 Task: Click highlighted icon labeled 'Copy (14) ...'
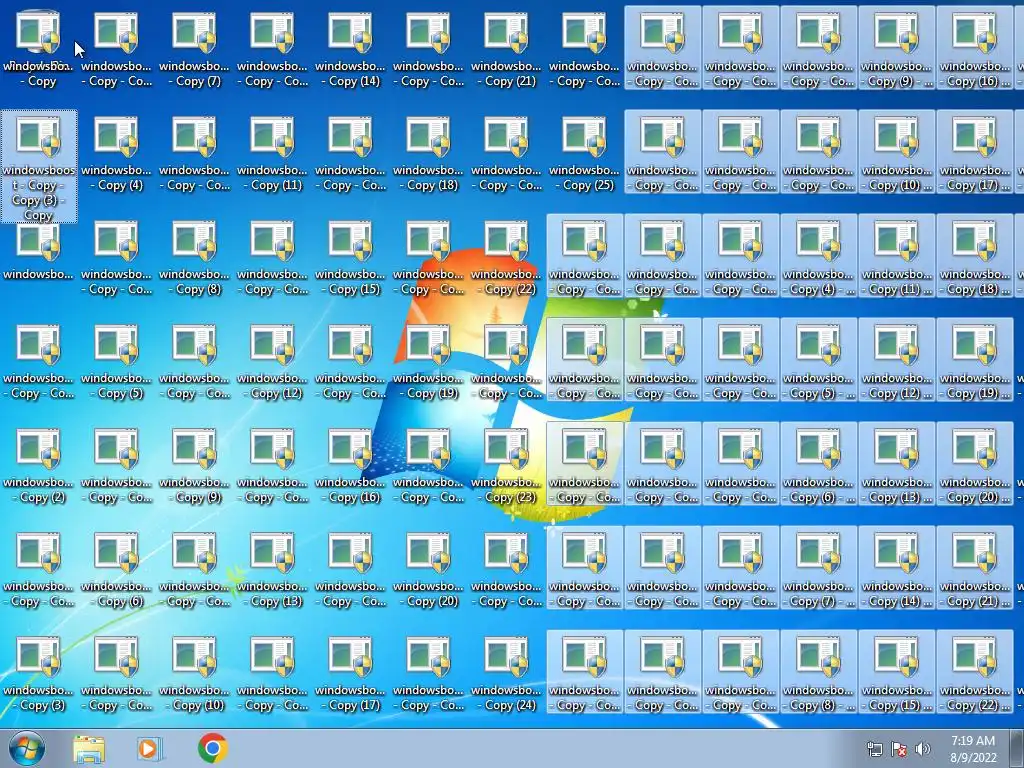point(896,569)
